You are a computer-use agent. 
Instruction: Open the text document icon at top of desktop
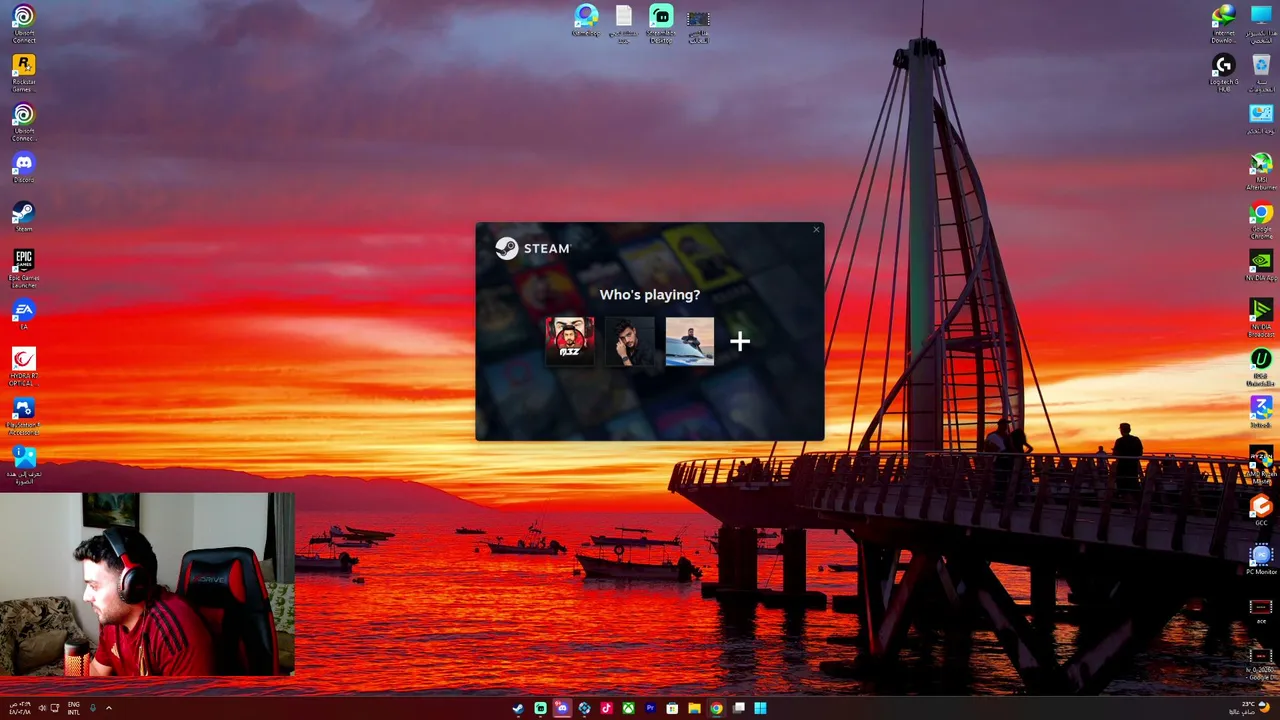tap(623, 23)
